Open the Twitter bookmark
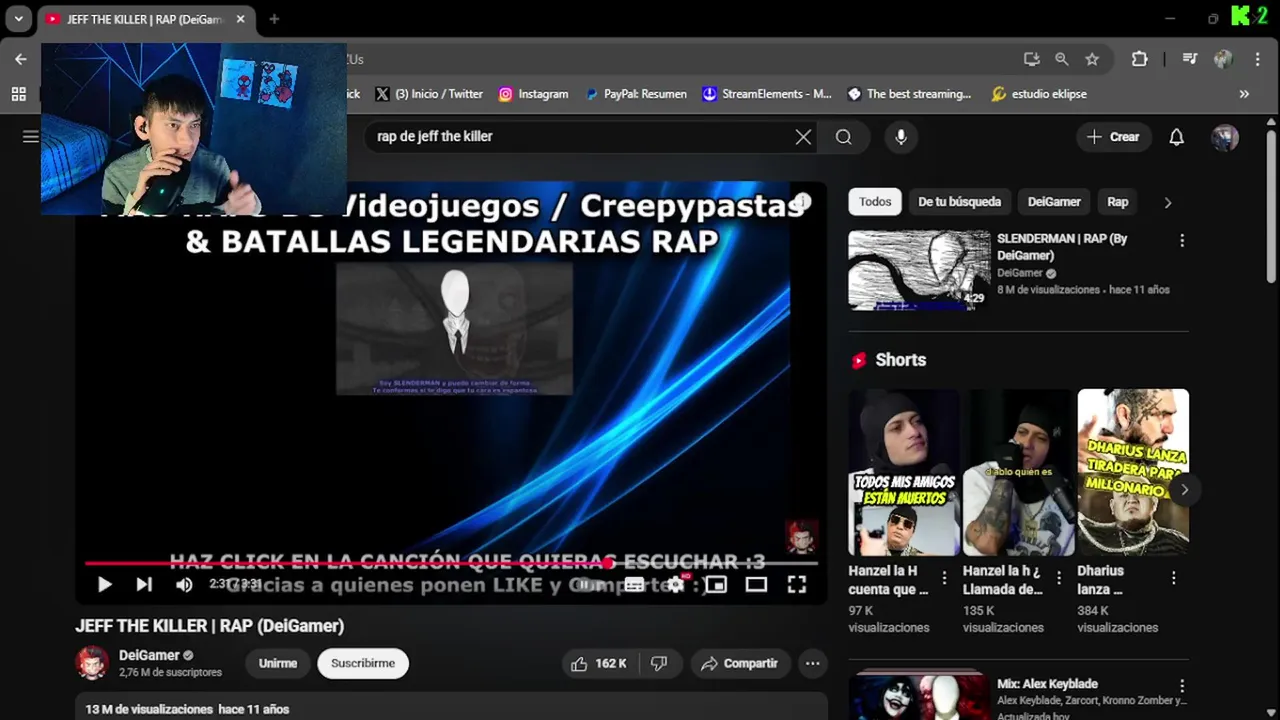 [x=429, y=94]
